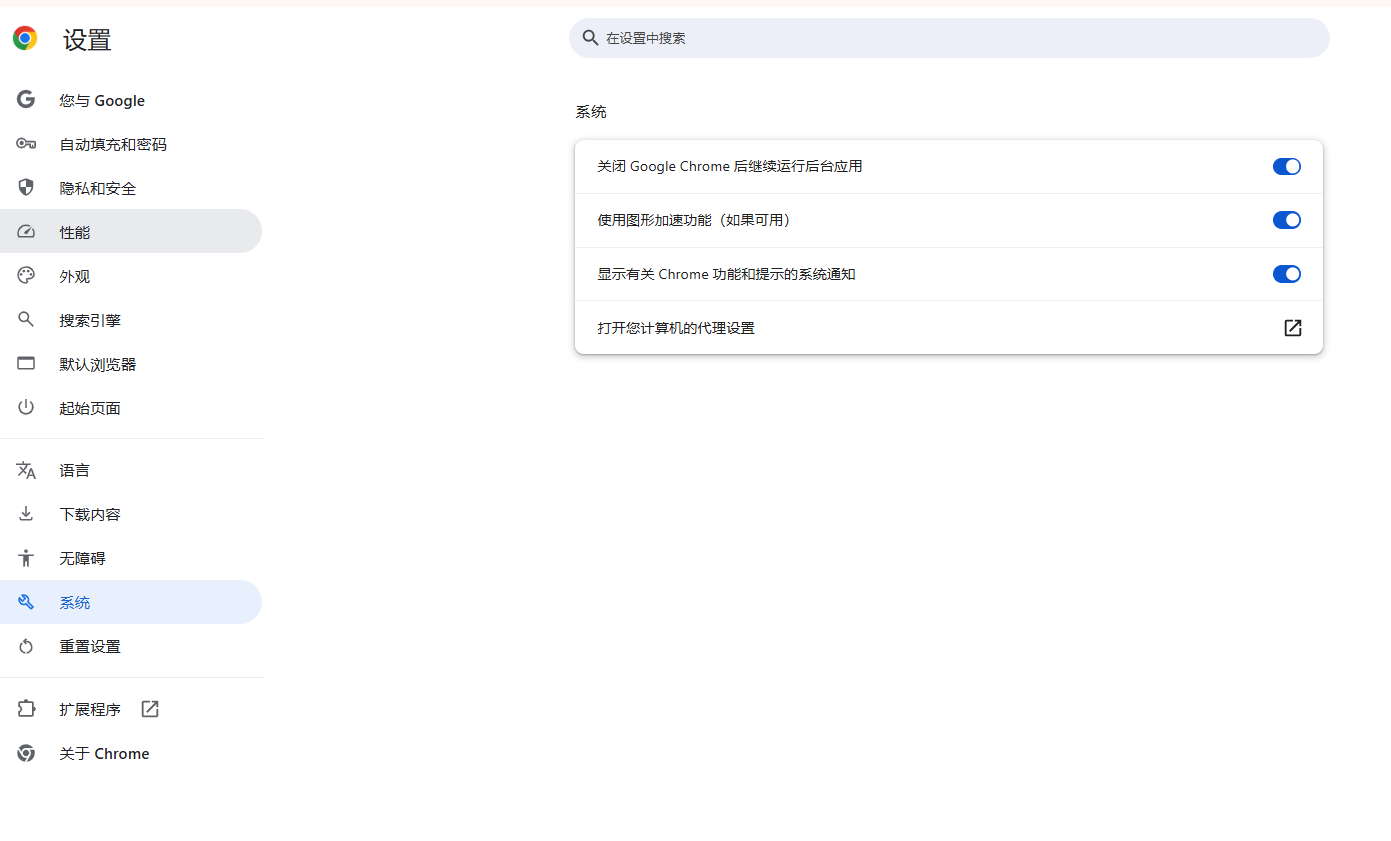
Task: Click the magnifier icon beside 搜索引擎
Action: pyautogui.click(x=26, y=320)
